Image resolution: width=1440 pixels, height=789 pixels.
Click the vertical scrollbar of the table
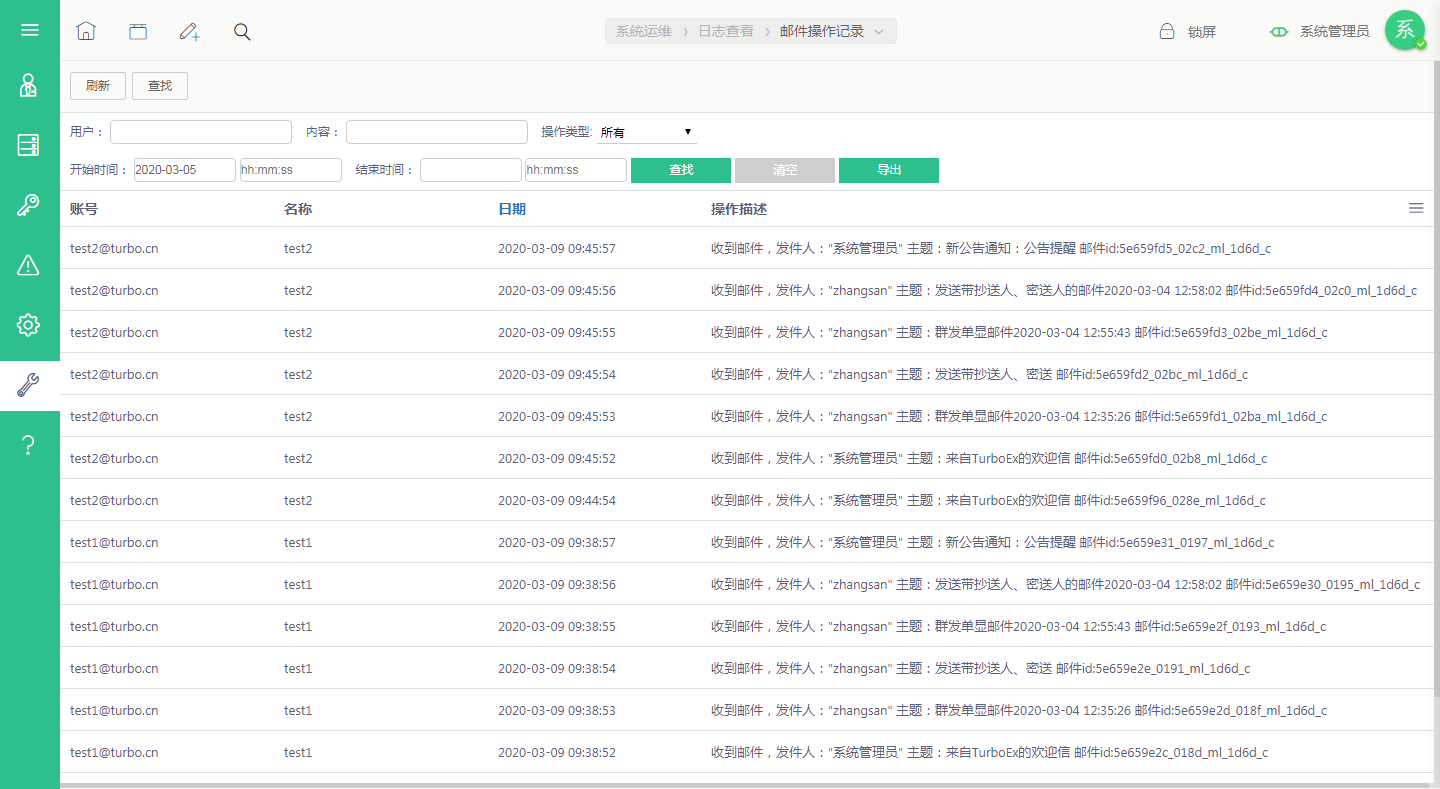(1436, 380)
